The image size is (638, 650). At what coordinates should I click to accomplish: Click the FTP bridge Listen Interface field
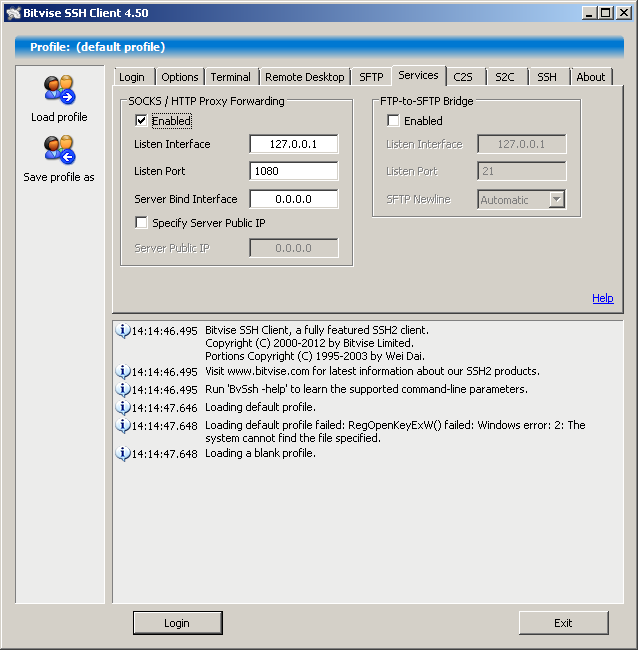(522, 144)
